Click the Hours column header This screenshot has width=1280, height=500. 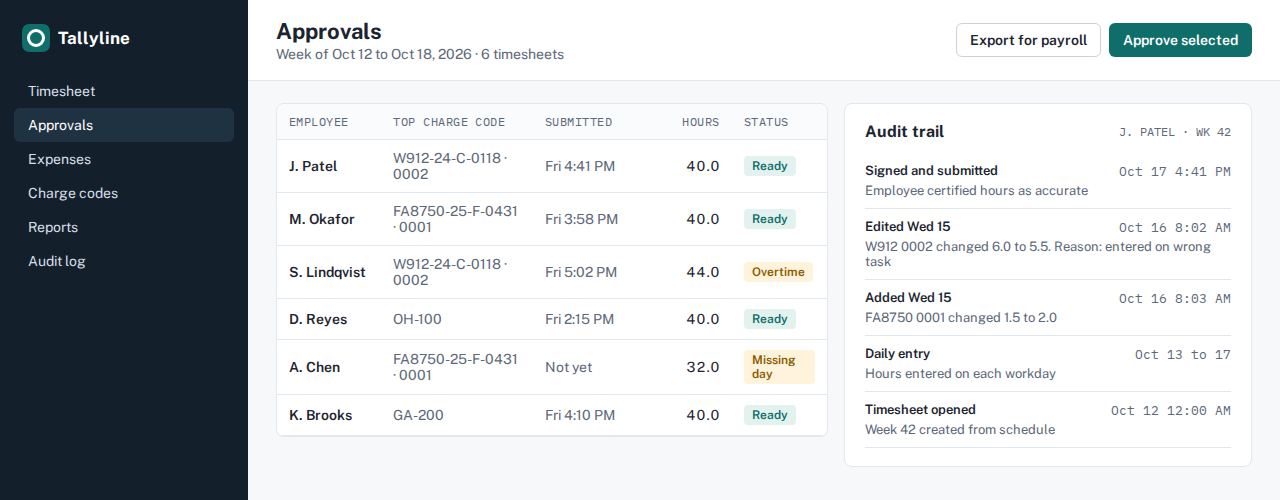point(700,122)
